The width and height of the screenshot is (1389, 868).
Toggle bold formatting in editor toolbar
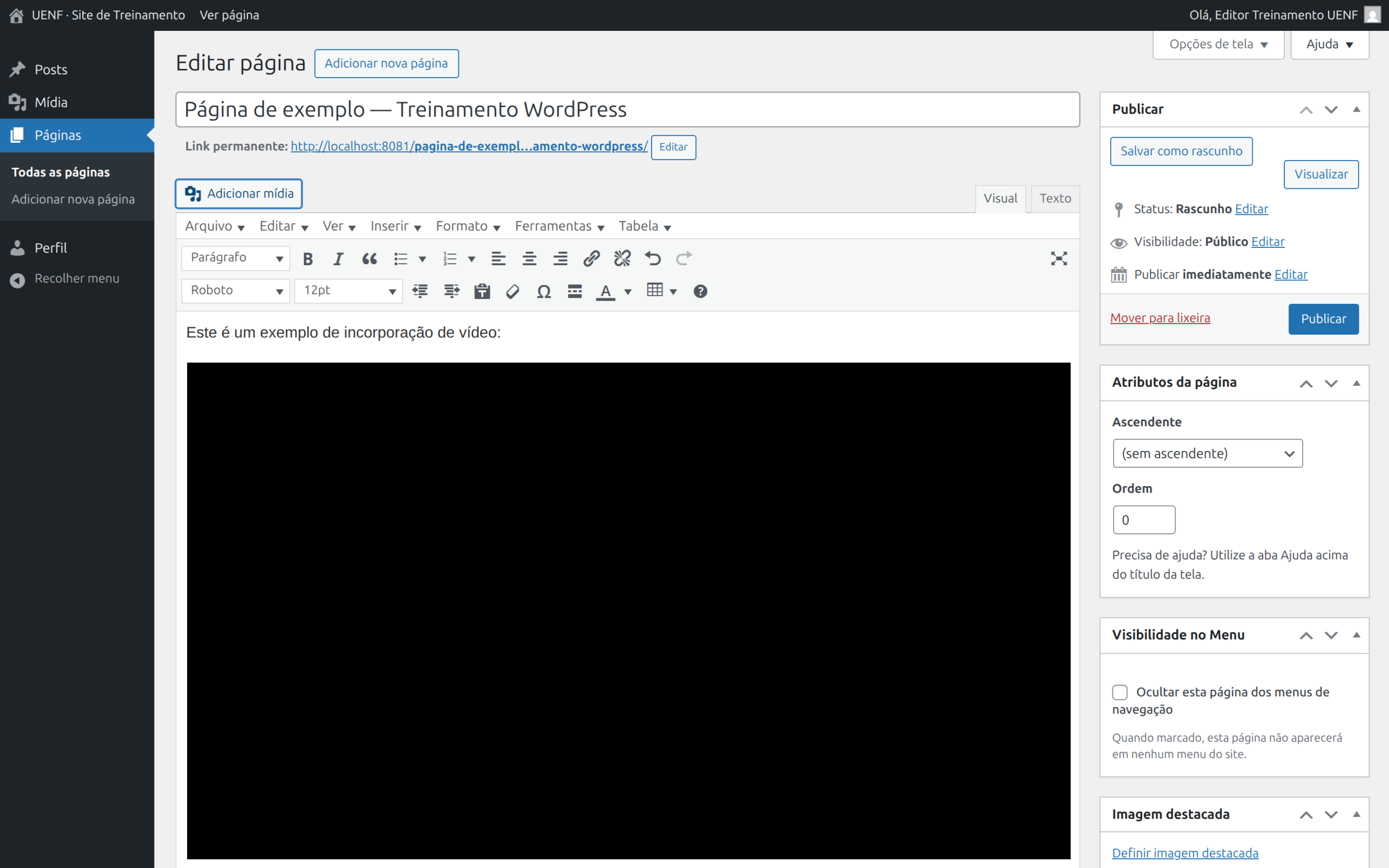click(x=308, y=259)
